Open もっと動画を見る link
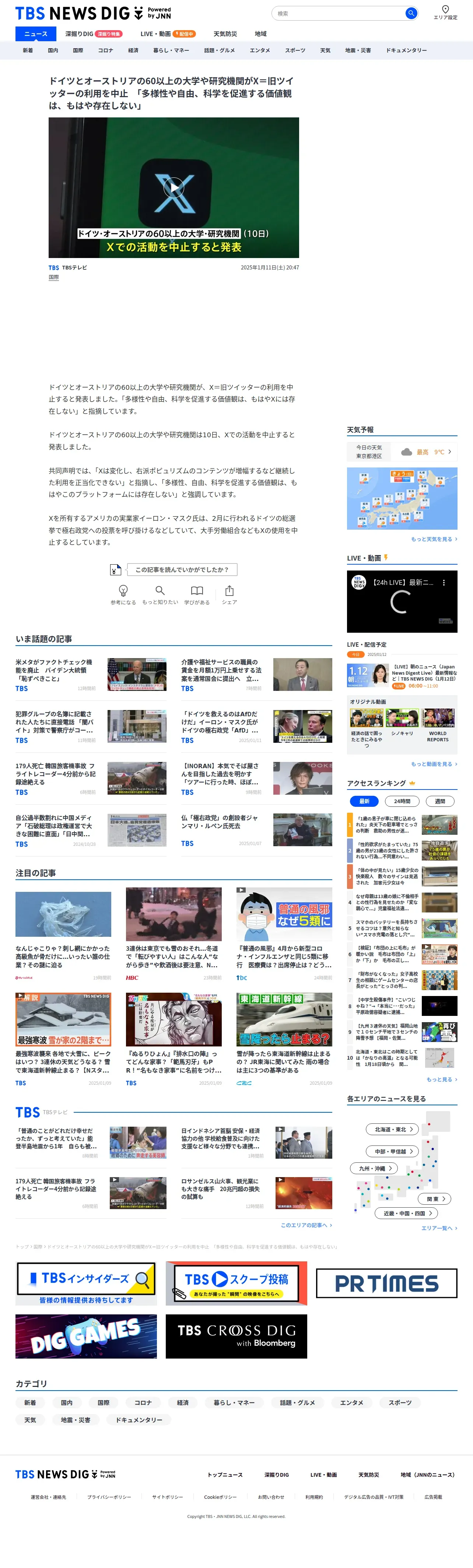Screen dimensions: 473x1568 click(433, 764)
